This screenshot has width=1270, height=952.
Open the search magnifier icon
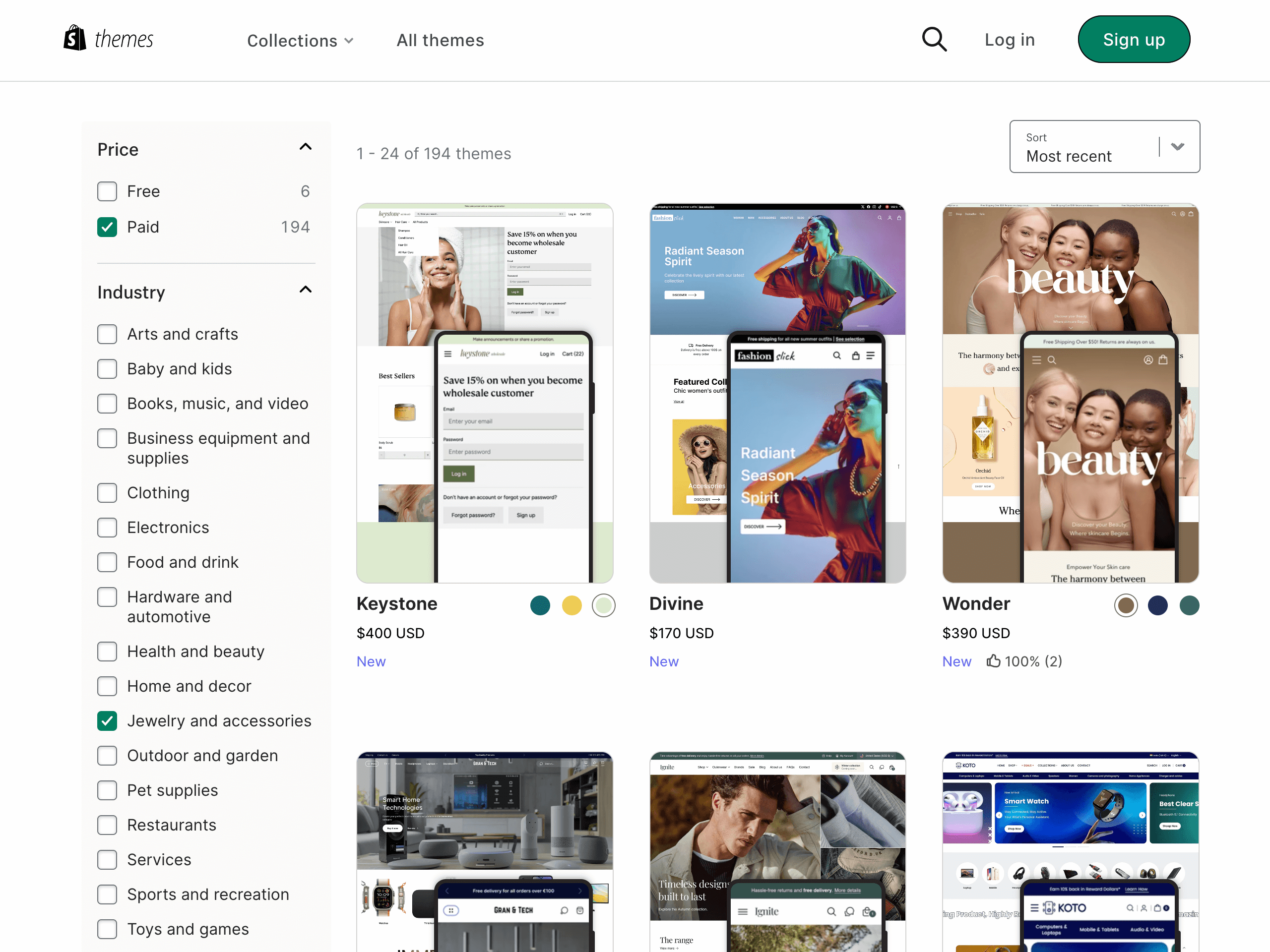(x=934, y=40)
